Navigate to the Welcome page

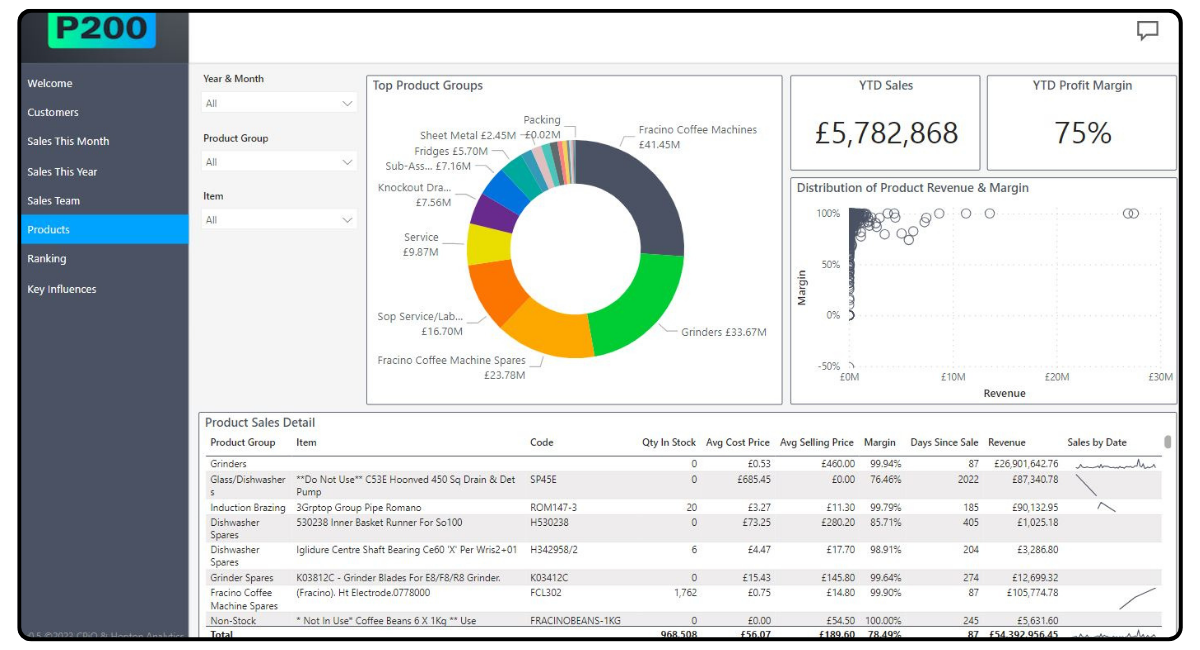pos(48,83)
